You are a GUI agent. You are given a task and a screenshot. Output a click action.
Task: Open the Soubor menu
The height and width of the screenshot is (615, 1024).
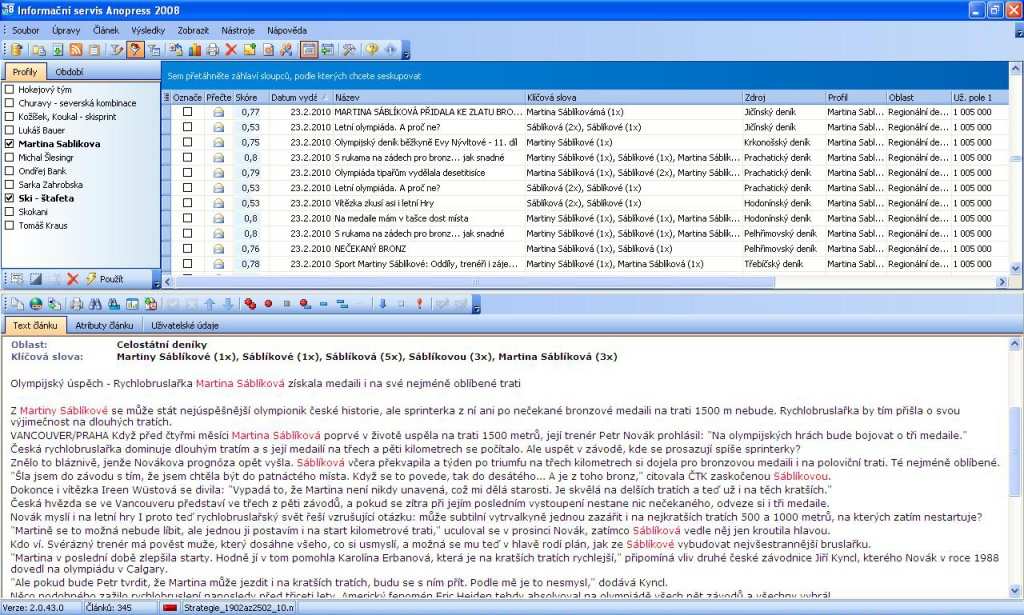pos(25,30)
